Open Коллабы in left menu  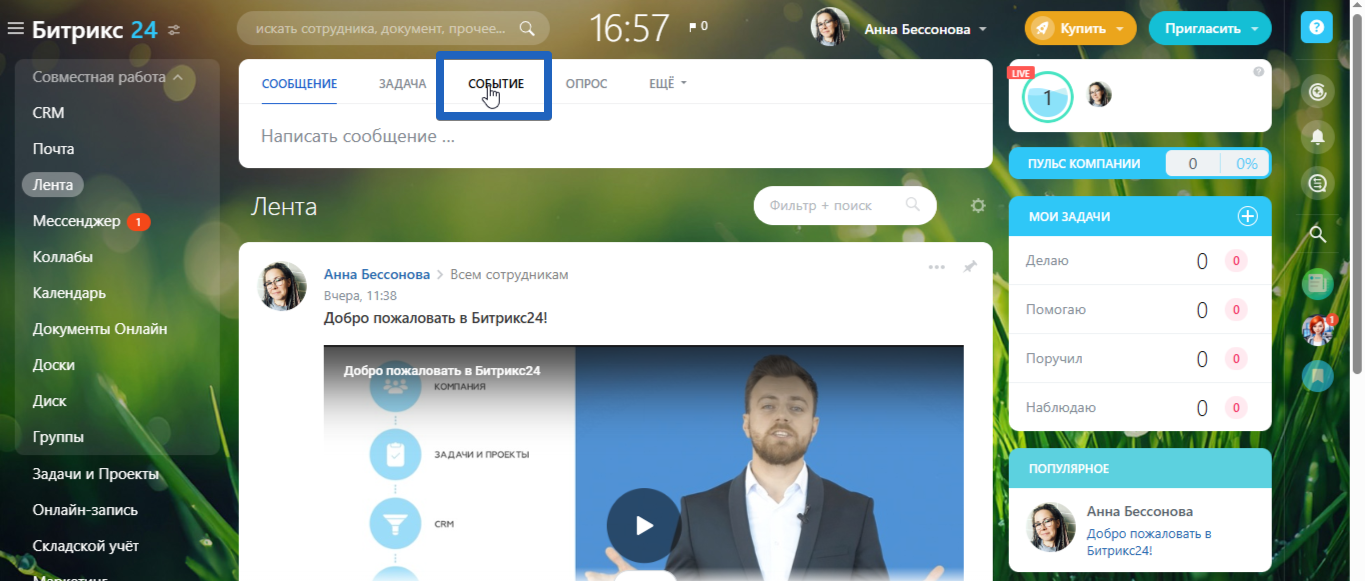pyautogui.click(x=62, y=257)
